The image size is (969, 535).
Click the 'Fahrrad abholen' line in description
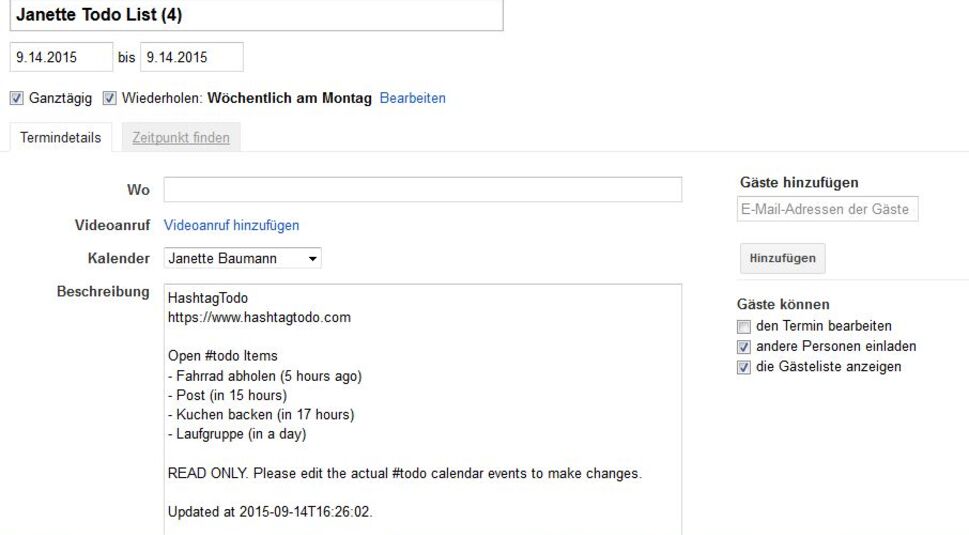268,377
